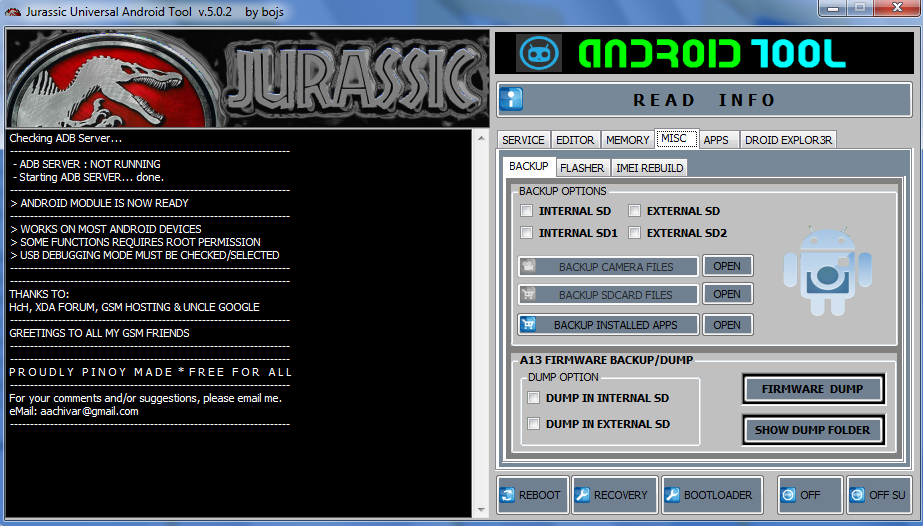Click the blue cart icon on Backup Installed Apps
923x526 pixels.
point(529,324)
